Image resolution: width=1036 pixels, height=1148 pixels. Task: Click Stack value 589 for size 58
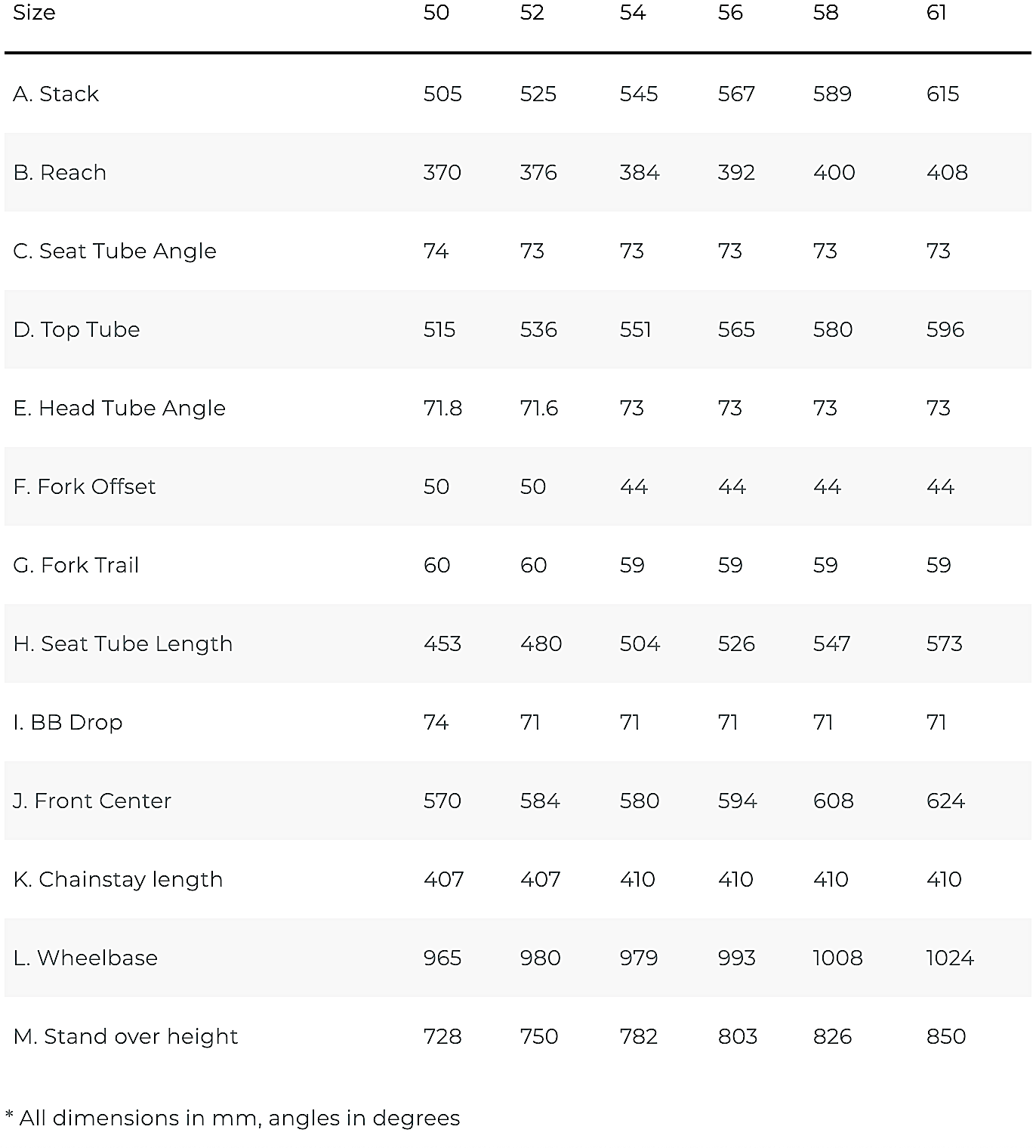832,94
